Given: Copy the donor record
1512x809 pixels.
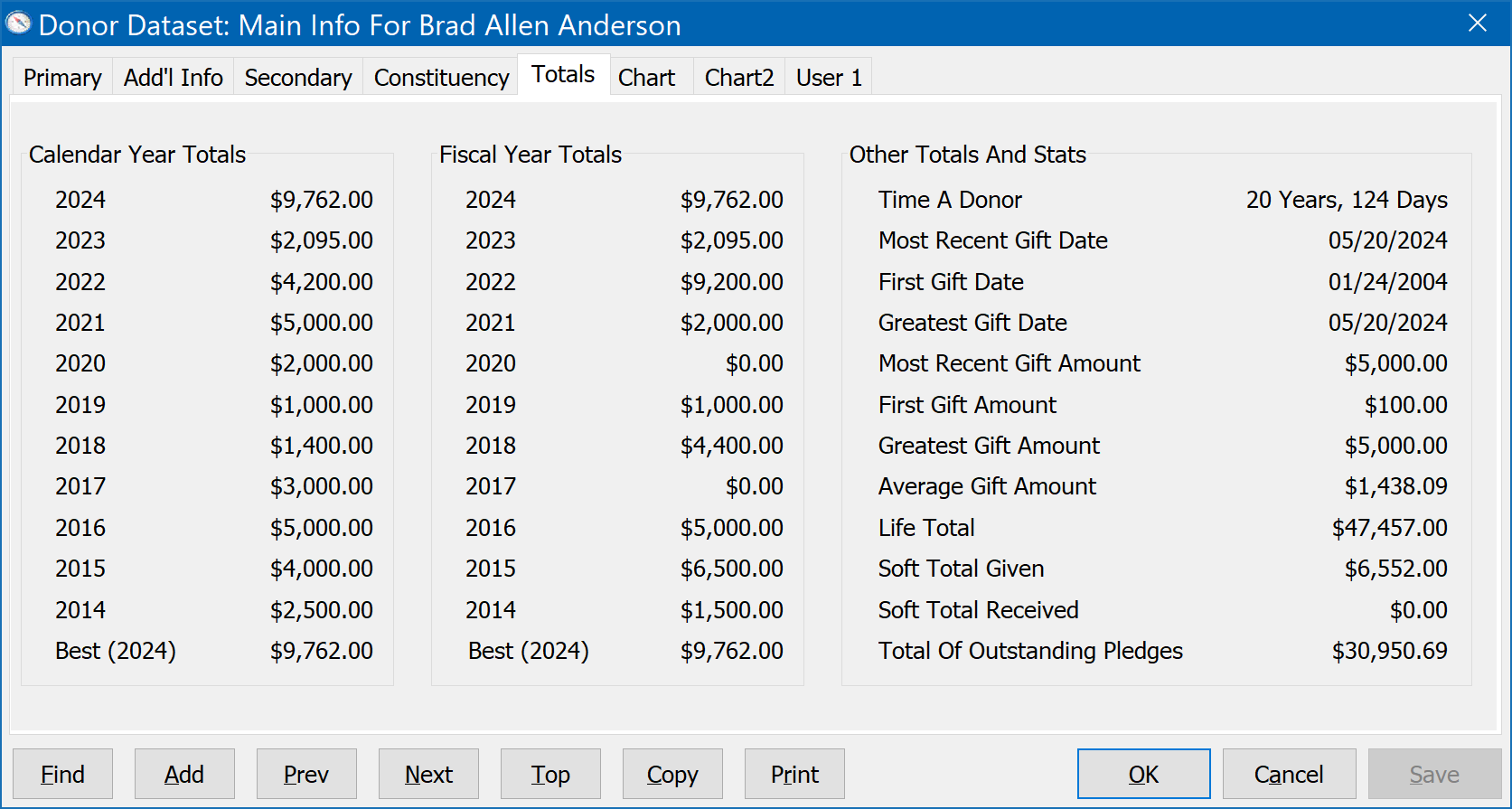Looking at the screenshot, I should 672,774.
